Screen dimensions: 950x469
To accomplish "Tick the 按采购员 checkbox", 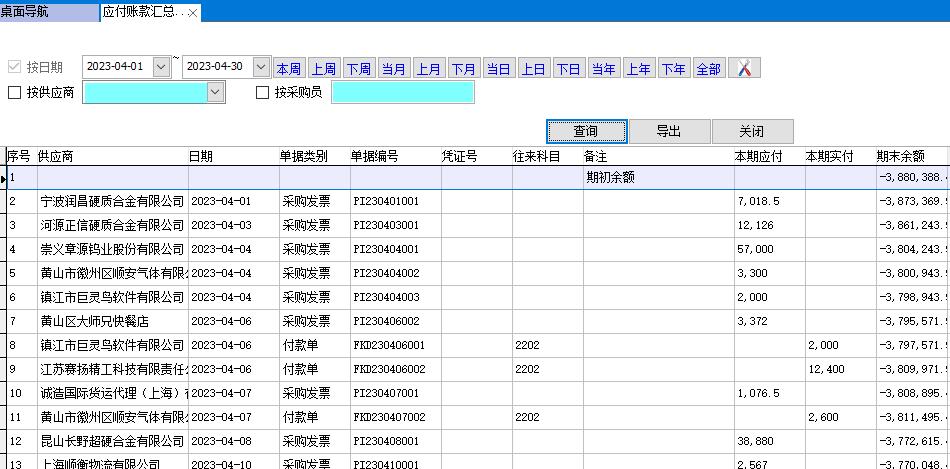I will (x=263, y=93).
